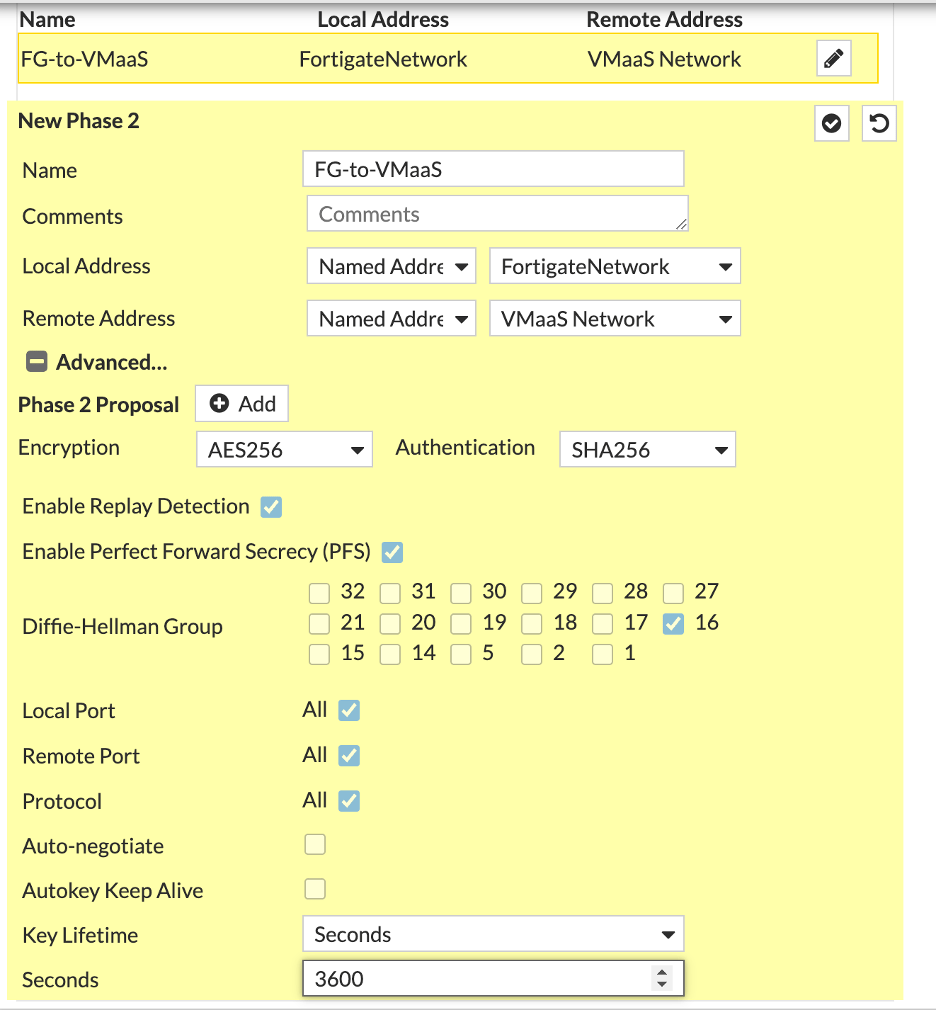
Task: Select Diffie-Hellman Group 14 checkbox
Action: [390, 655]
